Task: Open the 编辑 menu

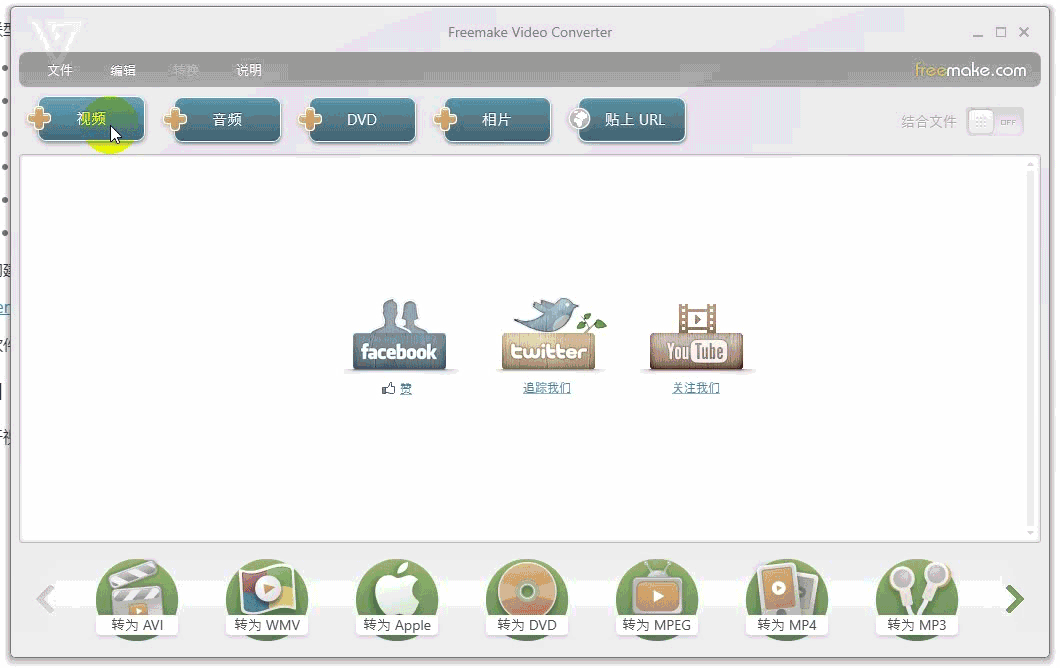Action: 123,70
